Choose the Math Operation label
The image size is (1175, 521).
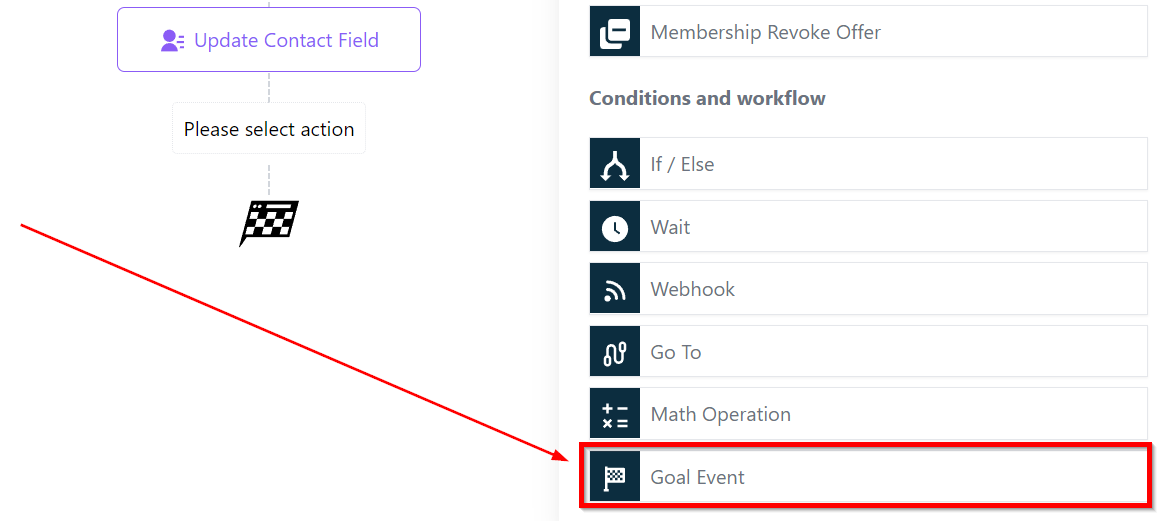[720, 414]
